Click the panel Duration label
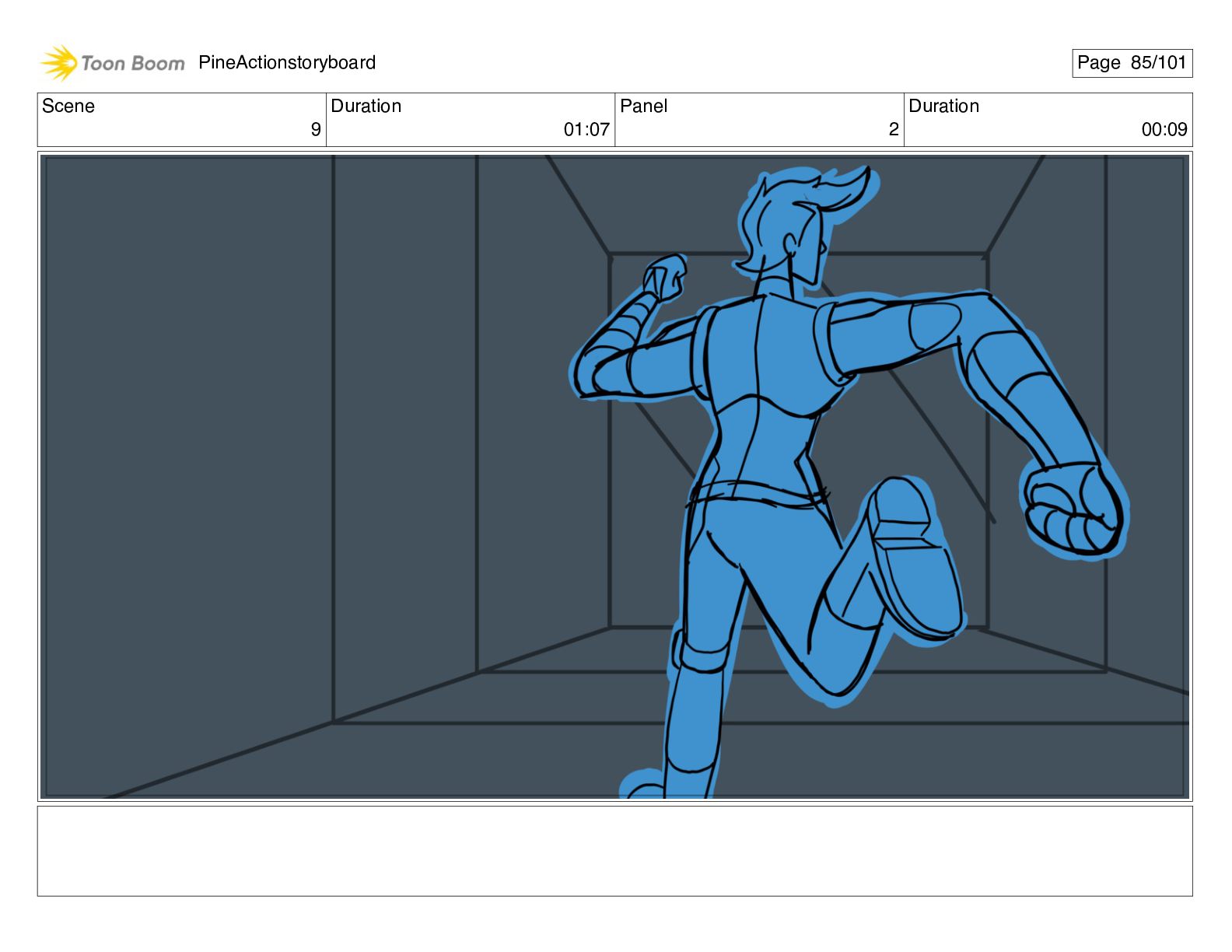Screen dimensions: 1232x952 [x=943, y=107]
